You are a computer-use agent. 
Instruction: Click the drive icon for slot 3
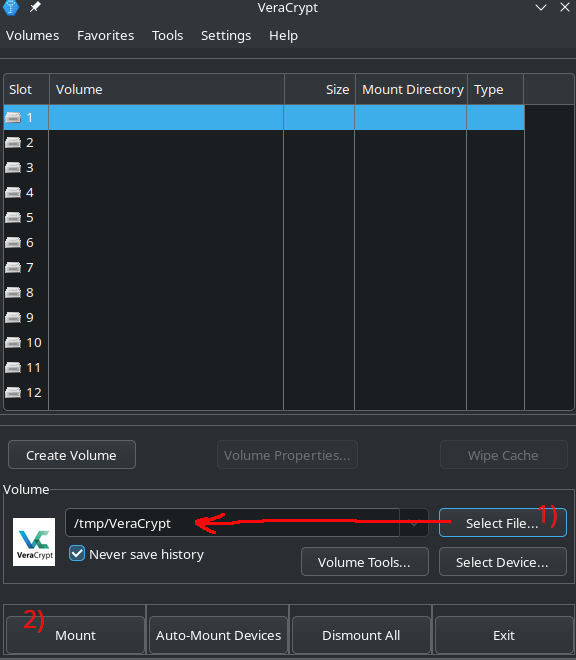pyautogui.click(x=13, y=168)
